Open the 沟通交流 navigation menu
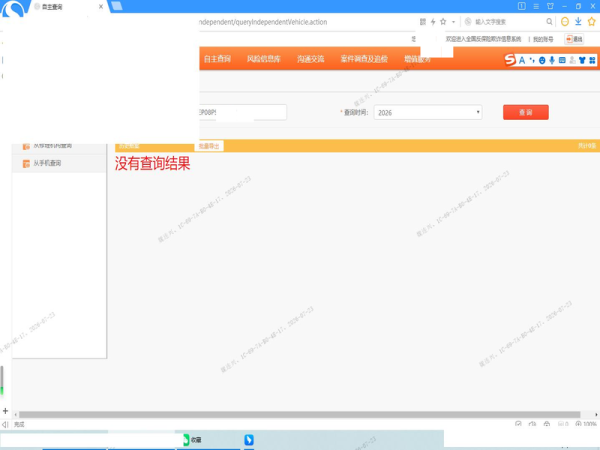600x450 pixels. (x=310, y=59)
